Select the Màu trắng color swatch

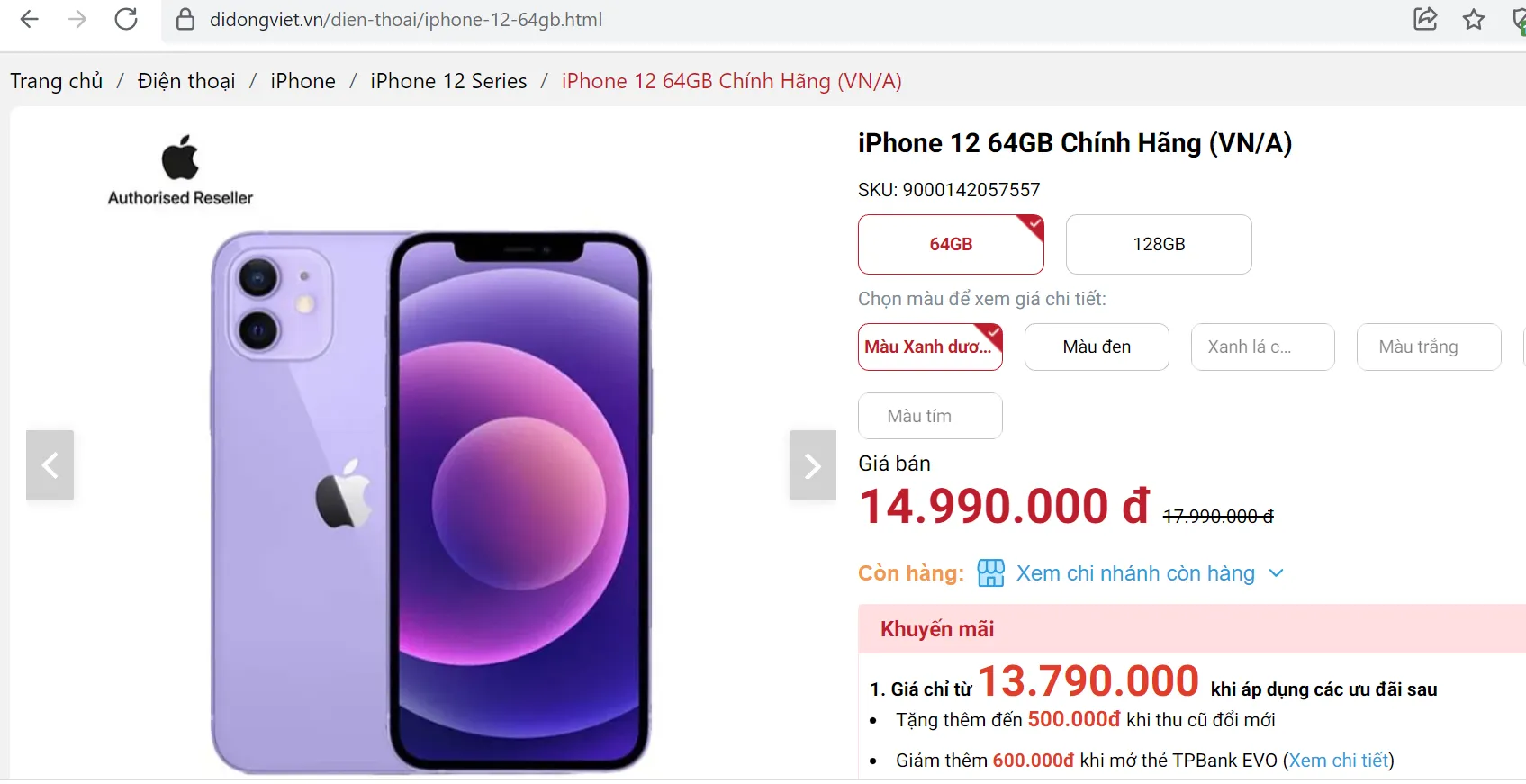[1428, 347]
